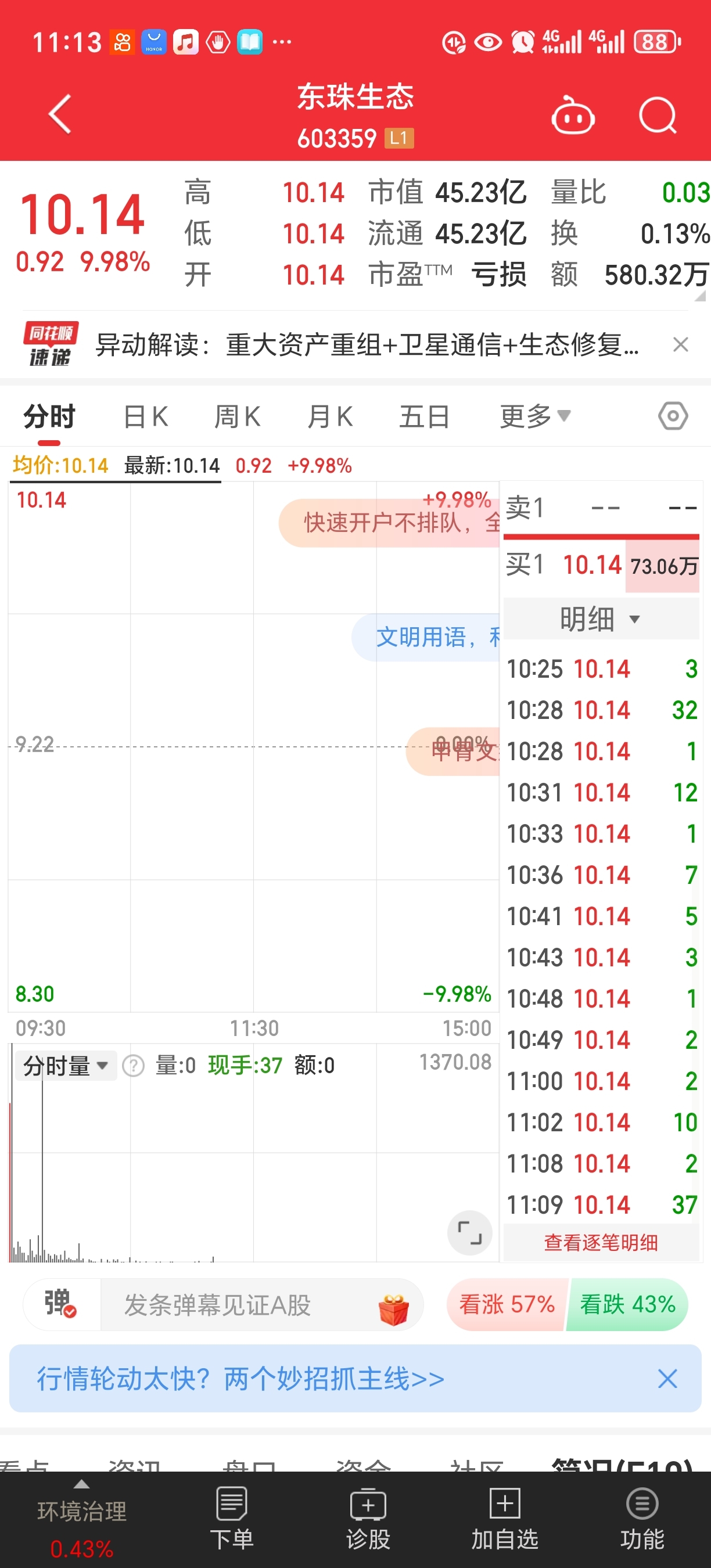Switch to the 五日 tab

point(424,416)
